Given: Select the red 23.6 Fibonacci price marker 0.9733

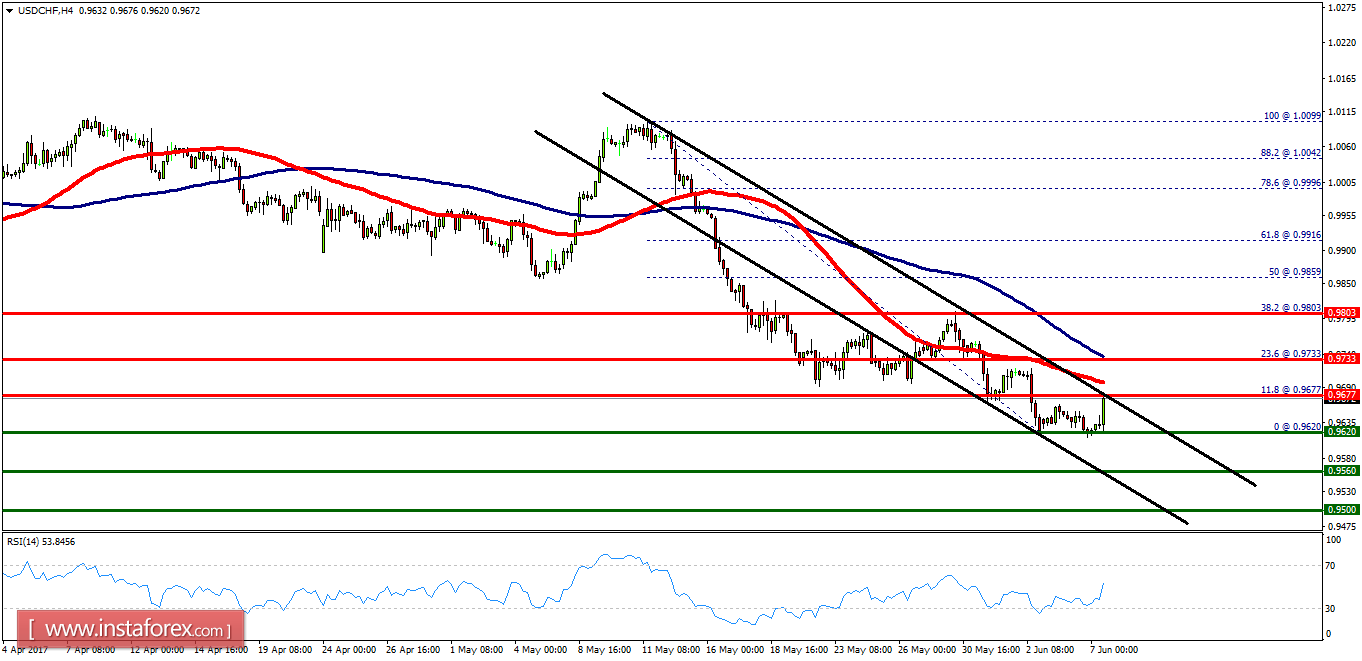Looking at the screenshot, I should coord(1340,357).
